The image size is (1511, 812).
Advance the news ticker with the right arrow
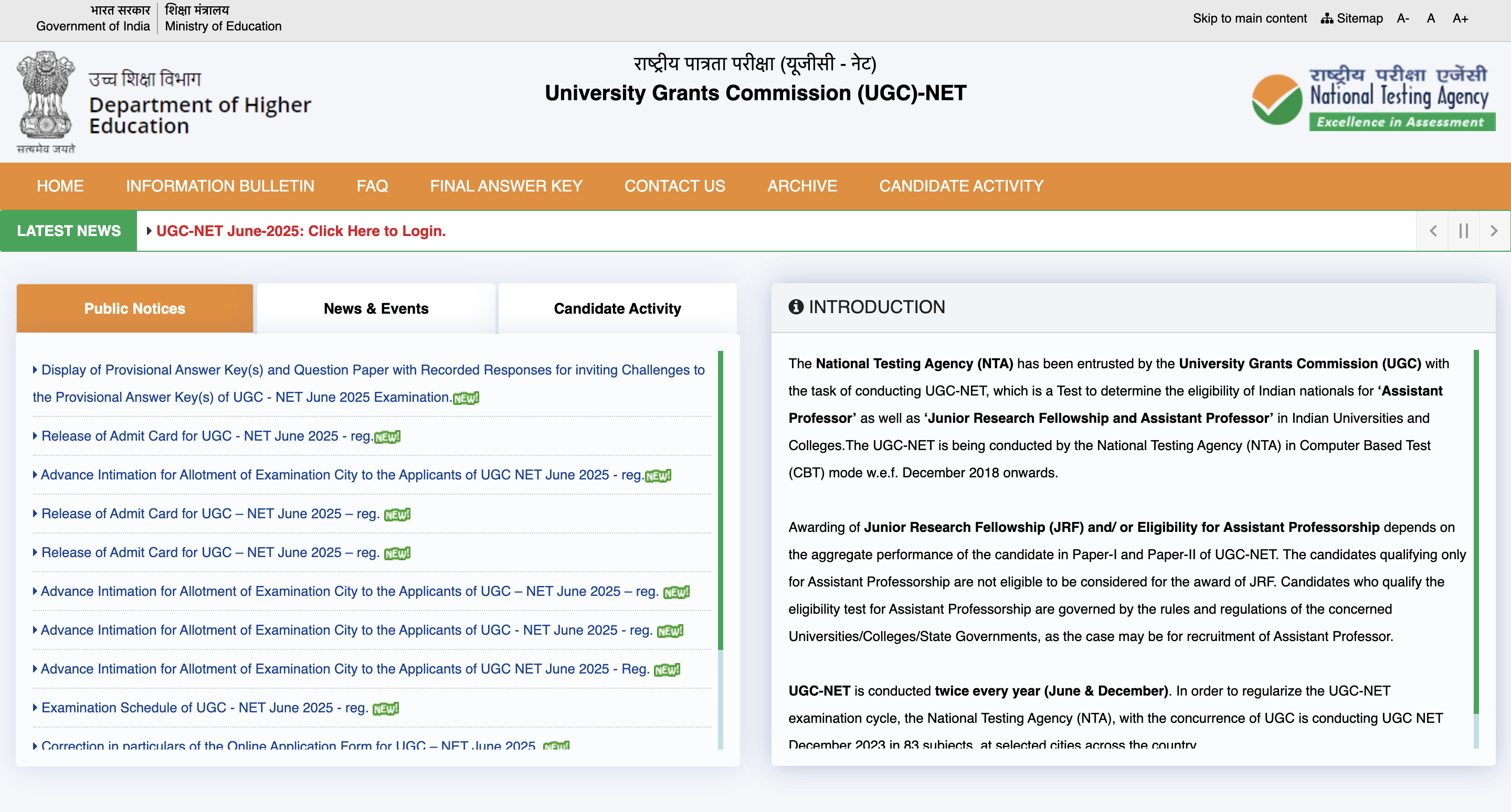1494,230
